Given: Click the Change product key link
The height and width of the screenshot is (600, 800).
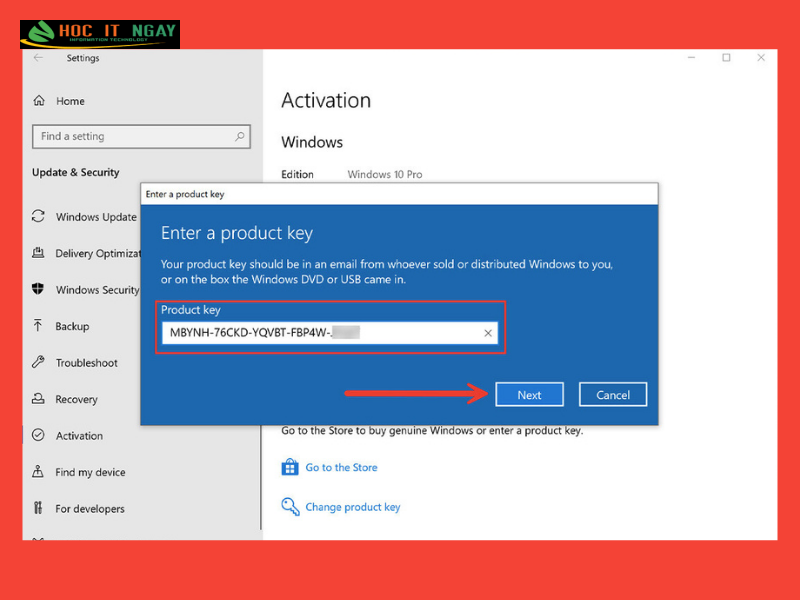Looking at the screenshot, I should click(353, 507).
